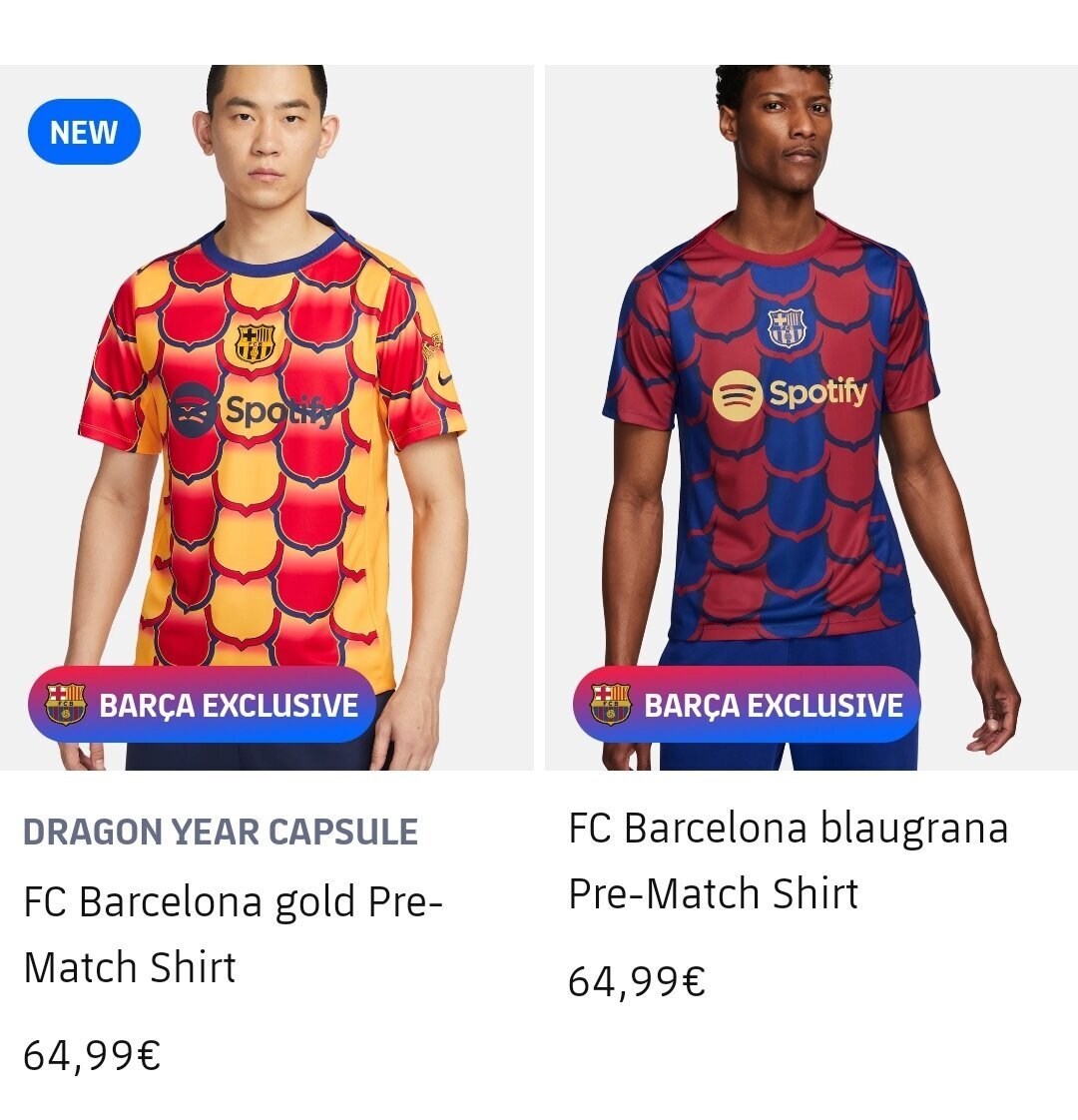Screen dimensions: 1078x1120
Task: Click the Nike swoosh on gold shirt sleeve
Action: coord(446,378)
